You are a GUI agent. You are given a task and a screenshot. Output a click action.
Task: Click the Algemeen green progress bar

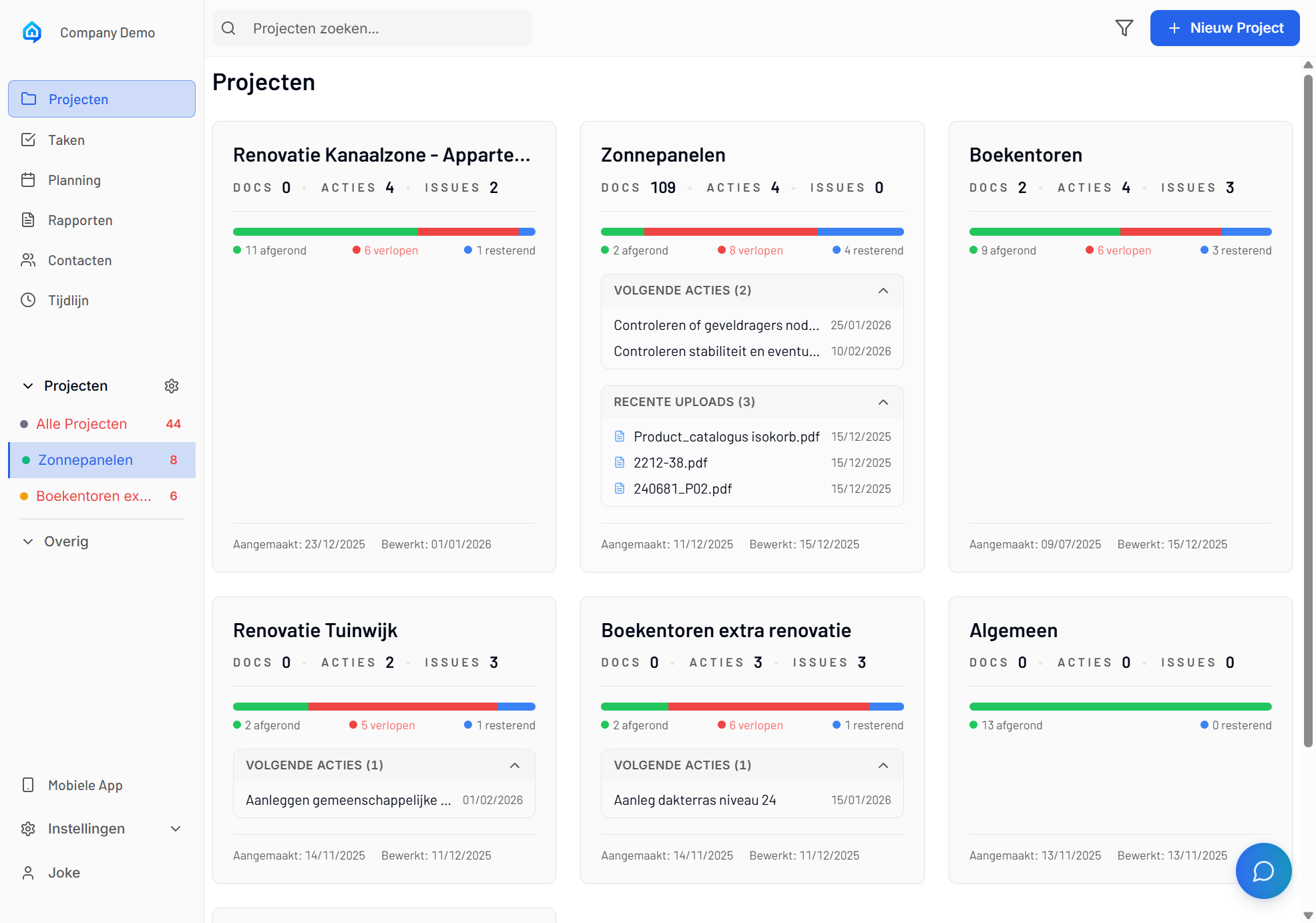tap(1120, 707)
